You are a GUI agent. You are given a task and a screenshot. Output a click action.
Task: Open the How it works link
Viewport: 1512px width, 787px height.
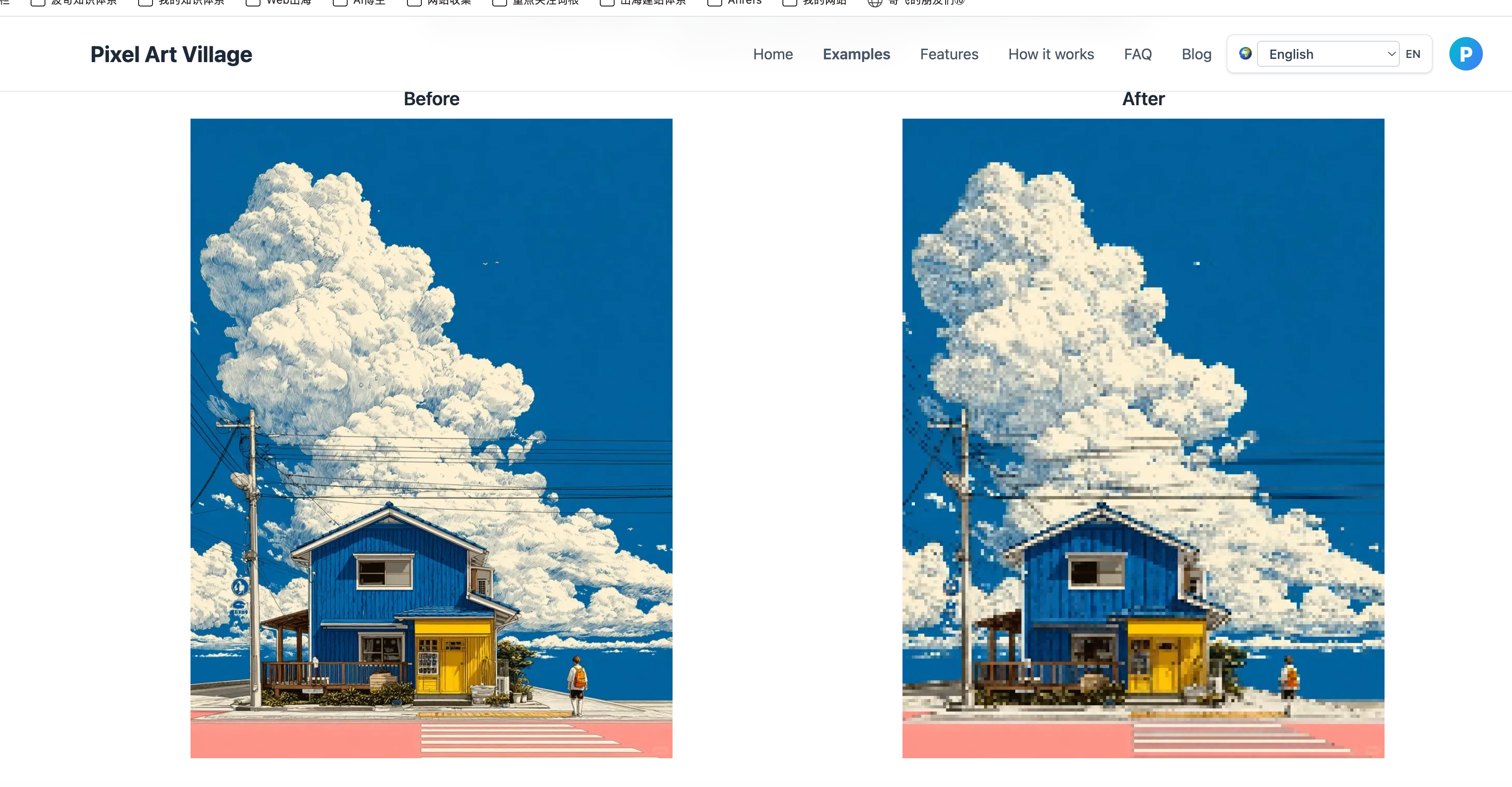tap(1051, 54)
